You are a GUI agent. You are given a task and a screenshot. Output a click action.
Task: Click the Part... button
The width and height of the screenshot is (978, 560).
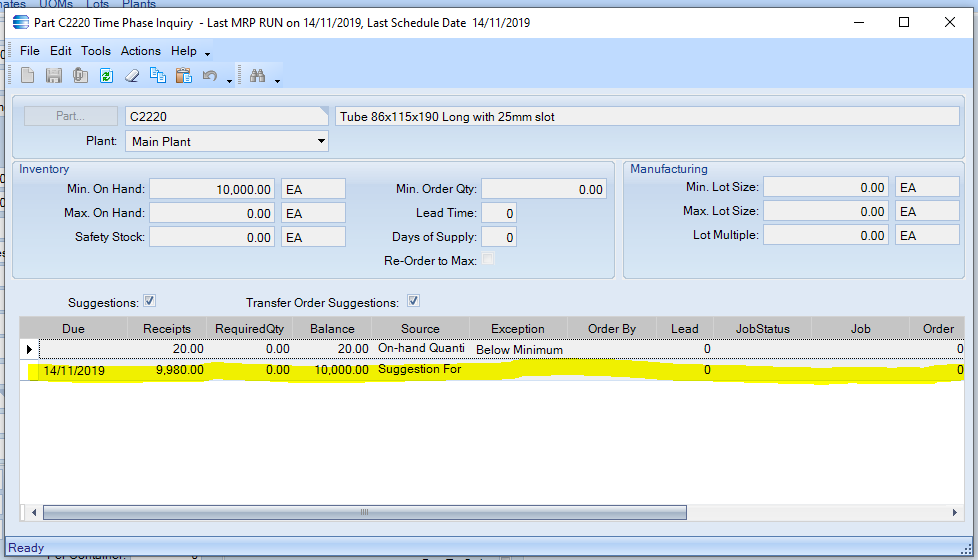coord(70,116)
